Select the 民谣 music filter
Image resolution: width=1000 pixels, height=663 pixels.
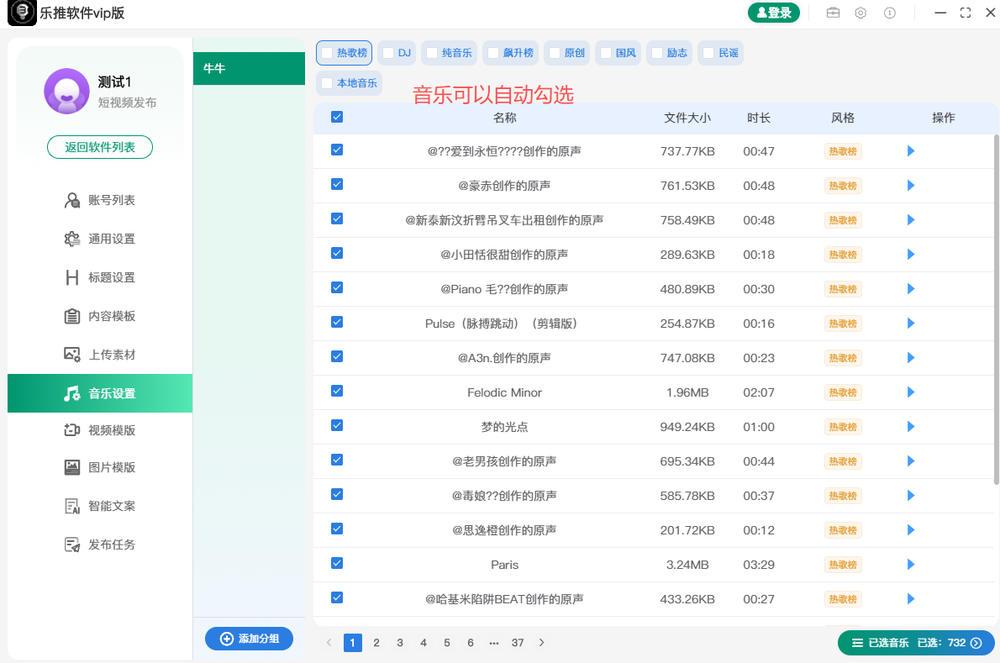point(720,52)
